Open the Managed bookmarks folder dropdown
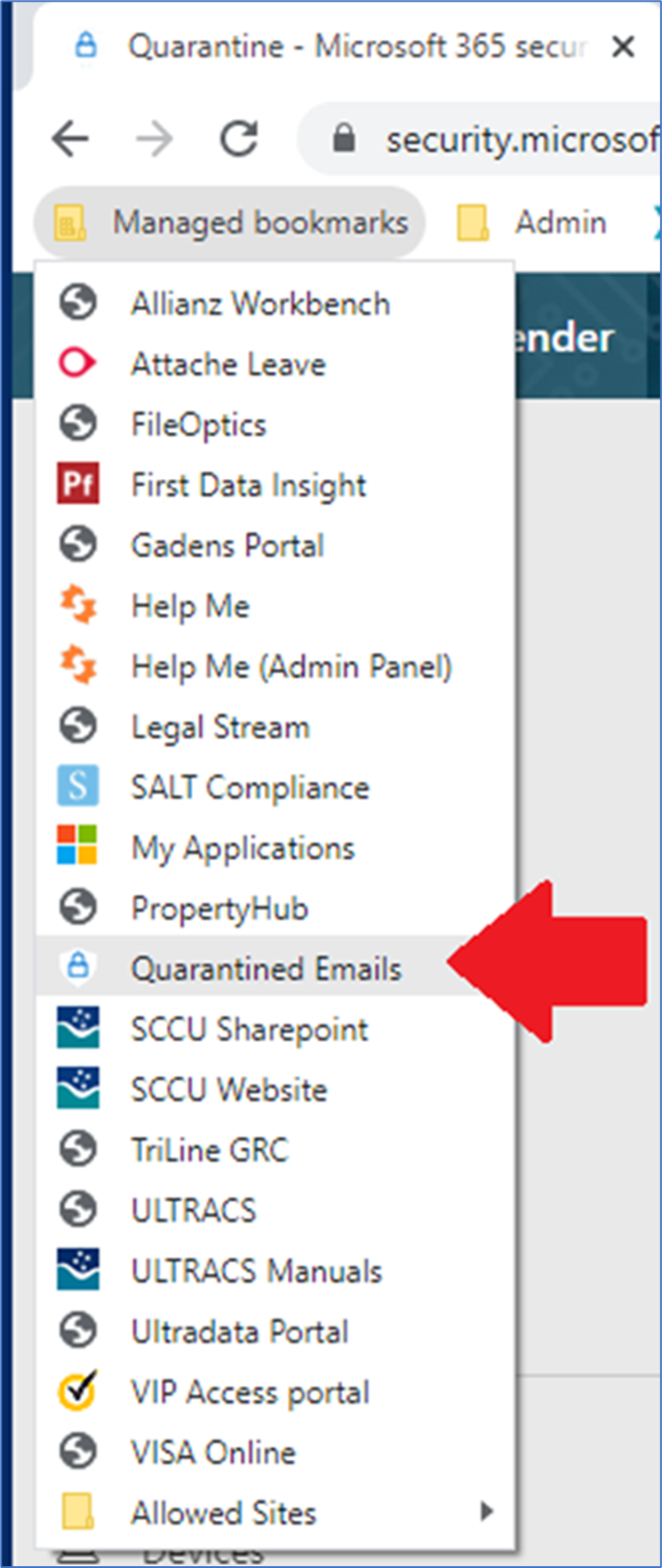Image resolution: width=662 pixels, height=1568 pixels. tap(230, 222)
